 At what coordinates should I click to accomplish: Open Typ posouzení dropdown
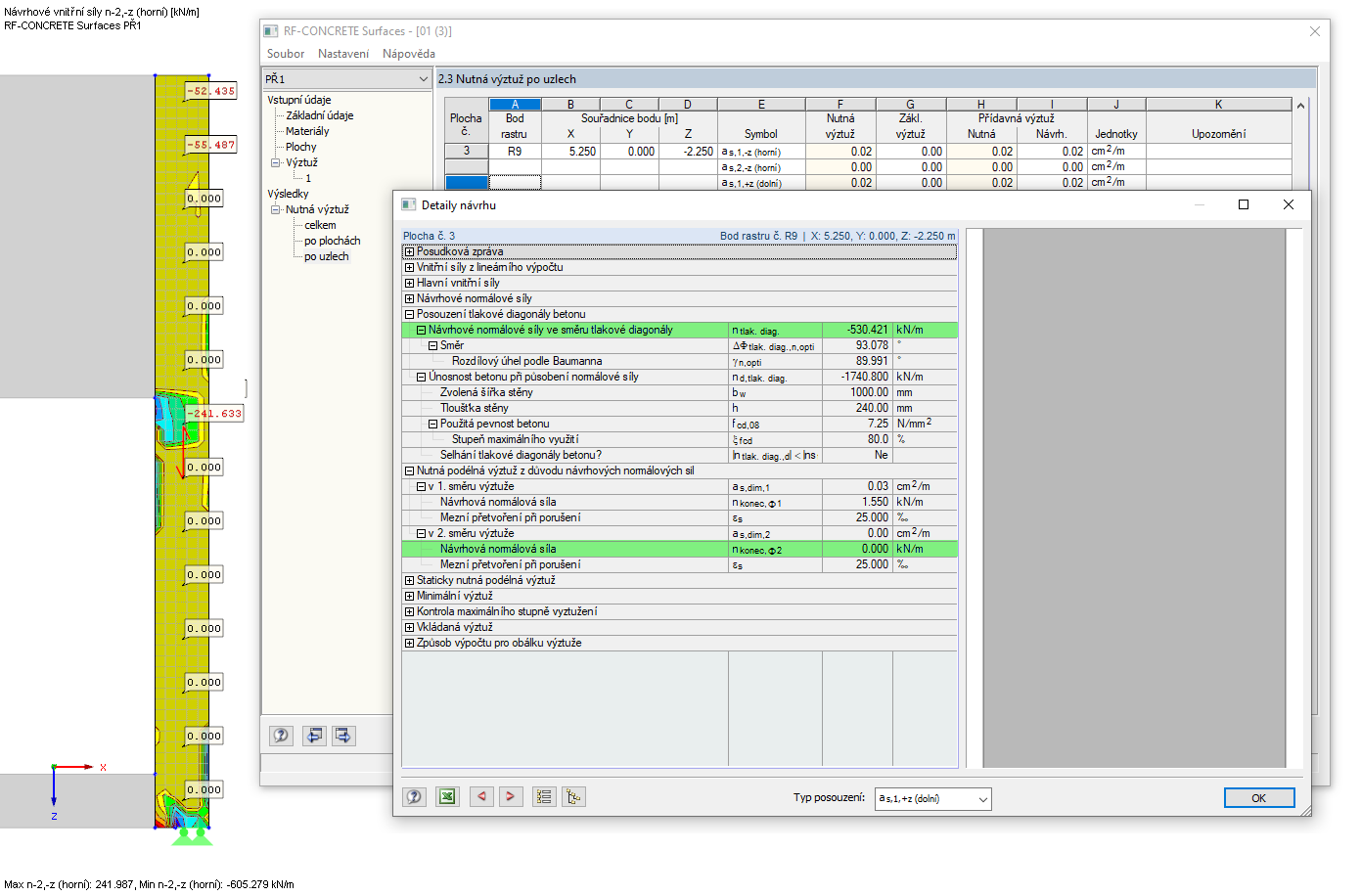click(x=932, y=799)
